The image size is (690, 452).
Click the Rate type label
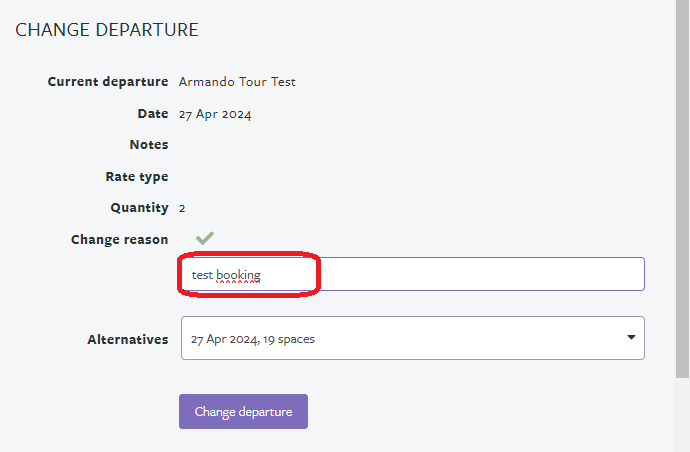(137, 177)
